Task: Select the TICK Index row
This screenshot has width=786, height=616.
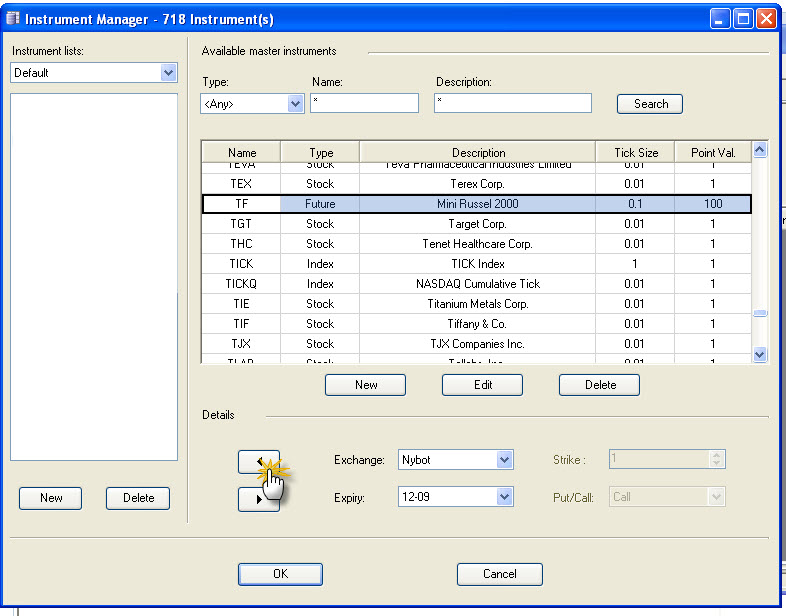Action: (x=476, y=264)
